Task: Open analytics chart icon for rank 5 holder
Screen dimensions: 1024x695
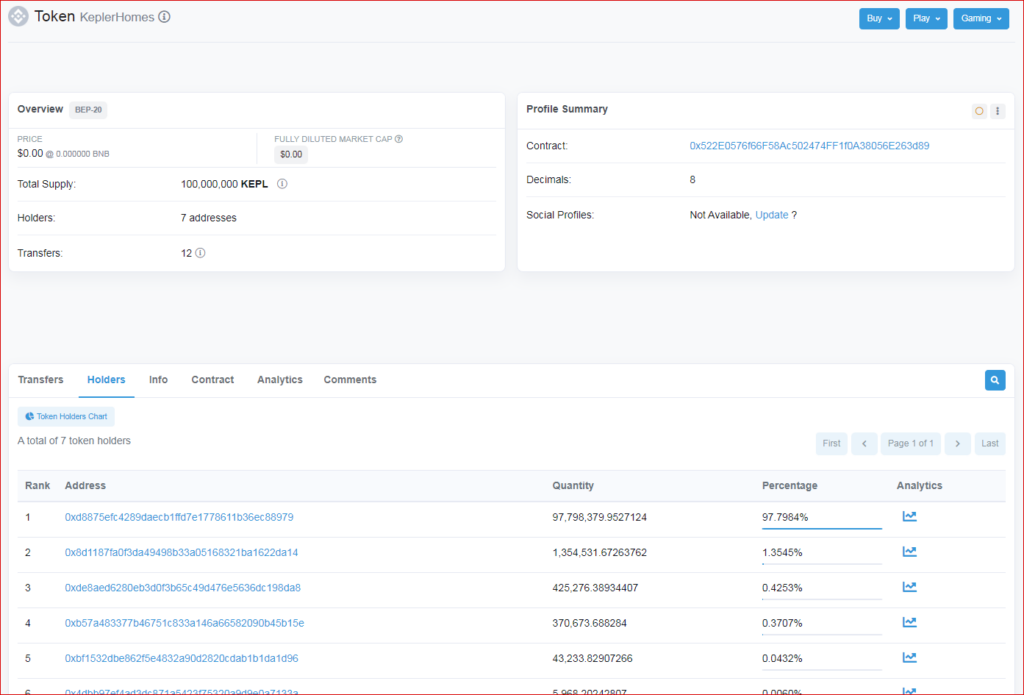Action: pyautogui.click(x=909, y=657)
